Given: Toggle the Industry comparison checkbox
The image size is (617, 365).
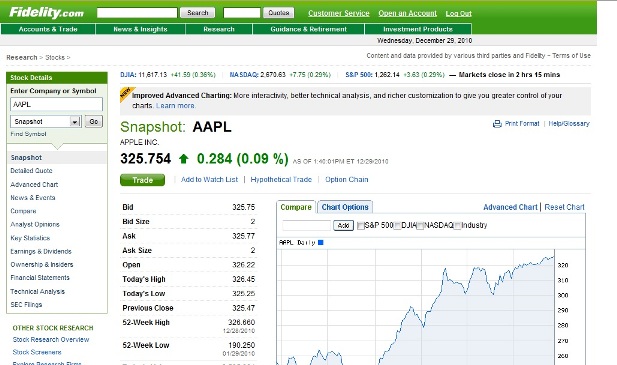Looking at the screenshot, I should click(x=457, y=226).
